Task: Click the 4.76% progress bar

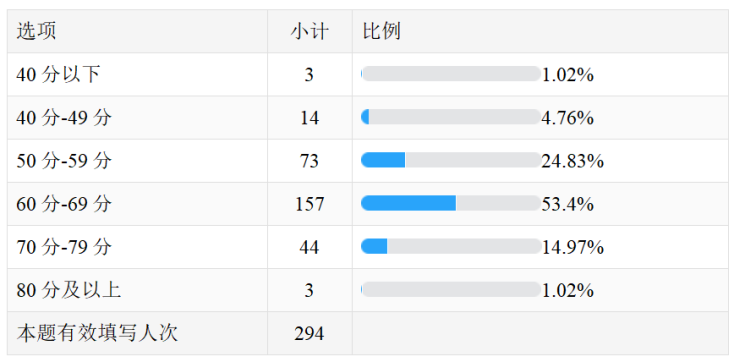Action: tap(451, 117)
